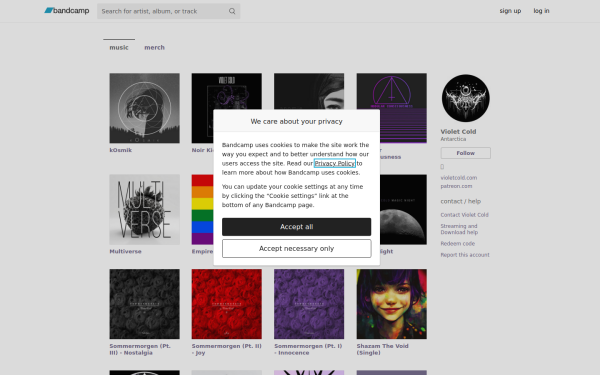Click the Sommermorgen (Pt. II) - Joy title
The width and height of the screenshot is (600, 375).
[227, 349]
